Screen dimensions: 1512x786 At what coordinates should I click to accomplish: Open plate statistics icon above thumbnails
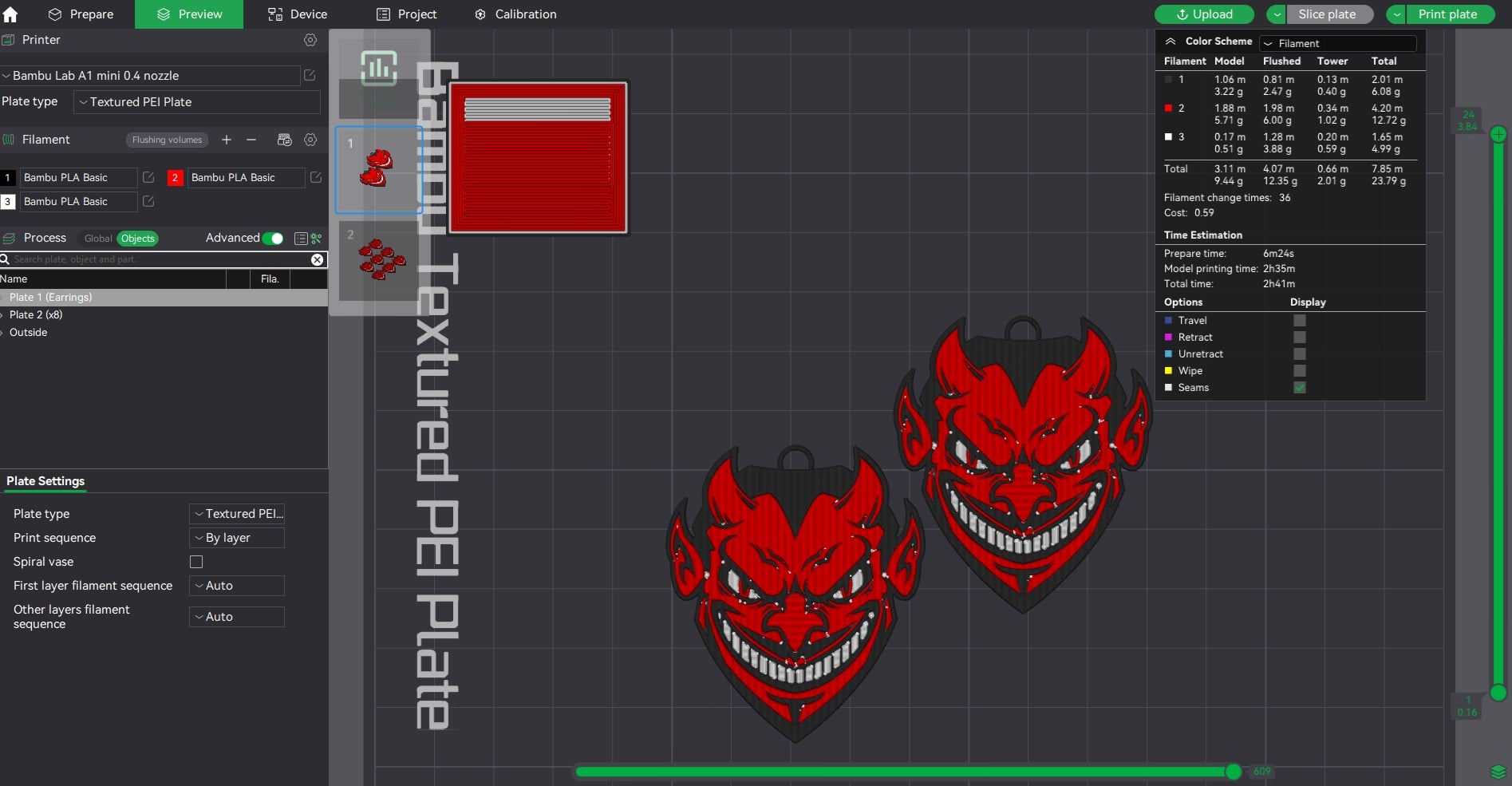tap(379, 68)
